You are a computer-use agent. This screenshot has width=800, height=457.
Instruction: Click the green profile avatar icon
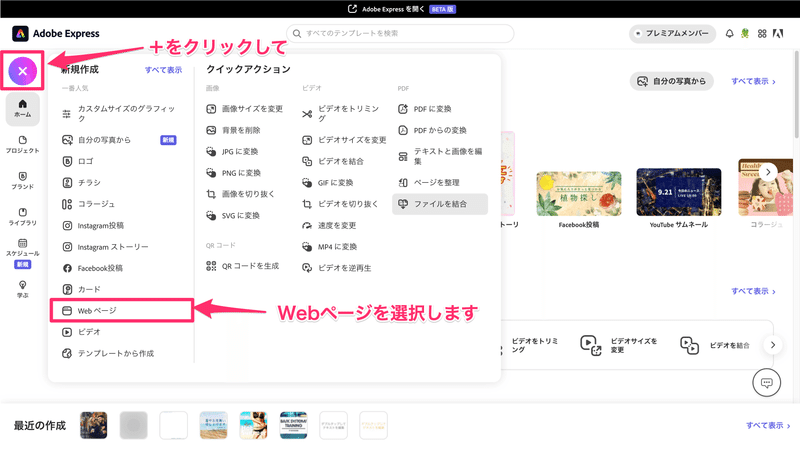point(745,34)
